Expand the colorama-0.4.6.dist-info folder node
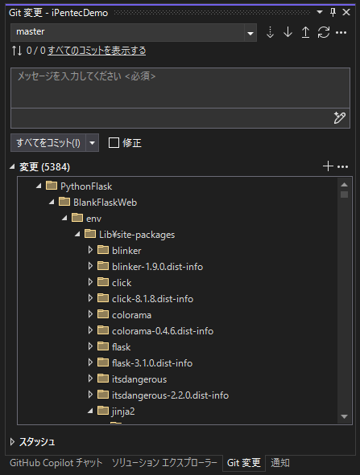This screenshot has width=360, height=475. point(90,330)
